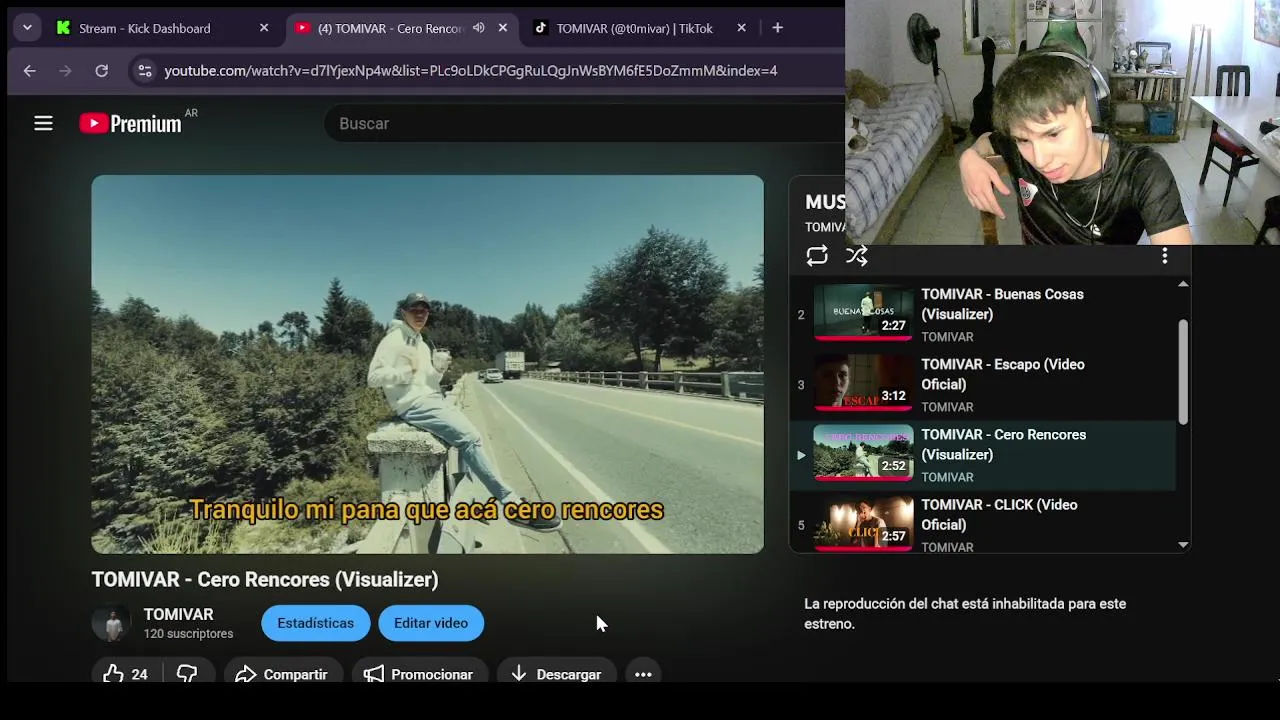Open the TOMIVAR channel avatar
Viewport: 1280px width, 720px height.
(x=111, y=623)
